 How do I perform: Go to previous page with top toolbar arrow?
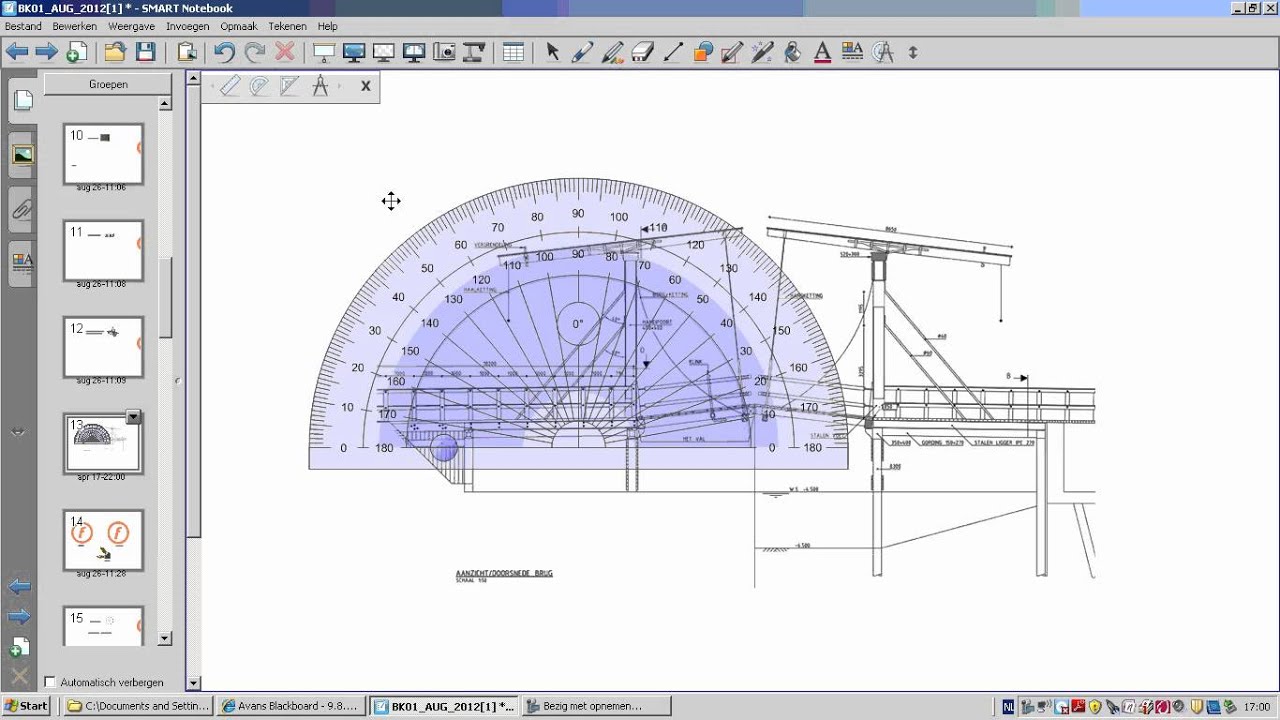click(17, 52)
